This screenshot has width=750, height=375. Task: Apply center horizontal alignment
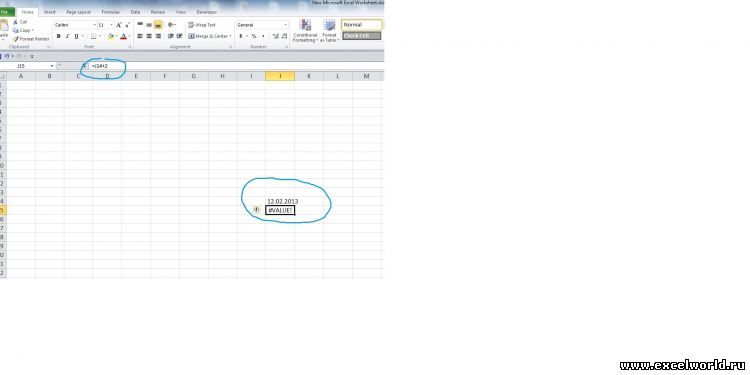point(149,36)
